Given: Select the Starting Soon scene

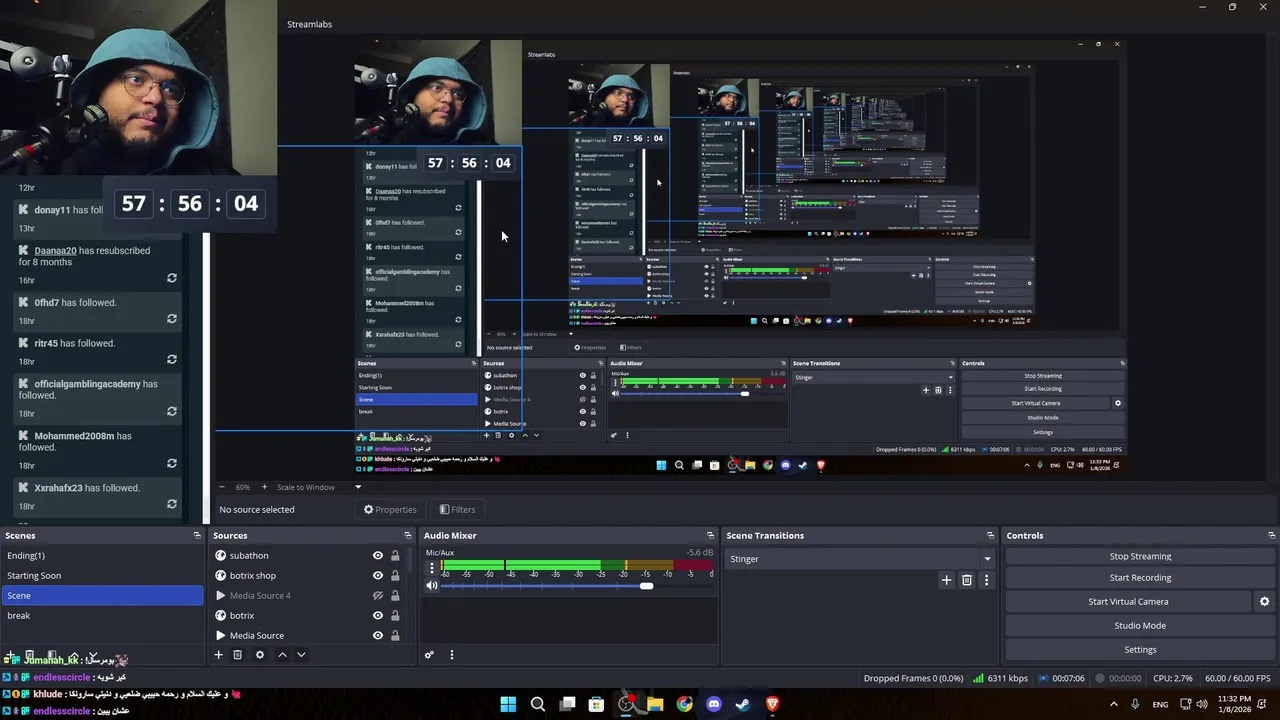Looking at the screenshot, I should coord(102,576).
